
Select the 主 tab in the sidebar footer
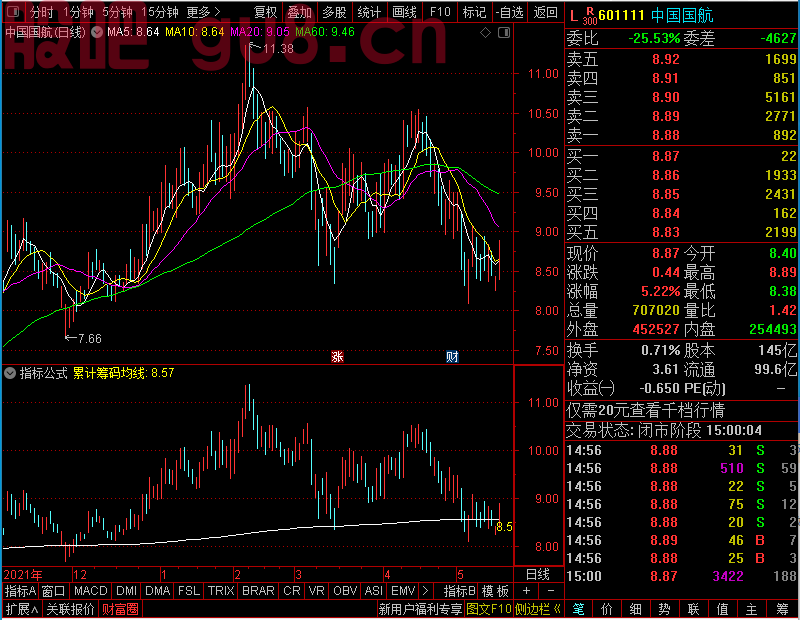(x=752, y=609)
